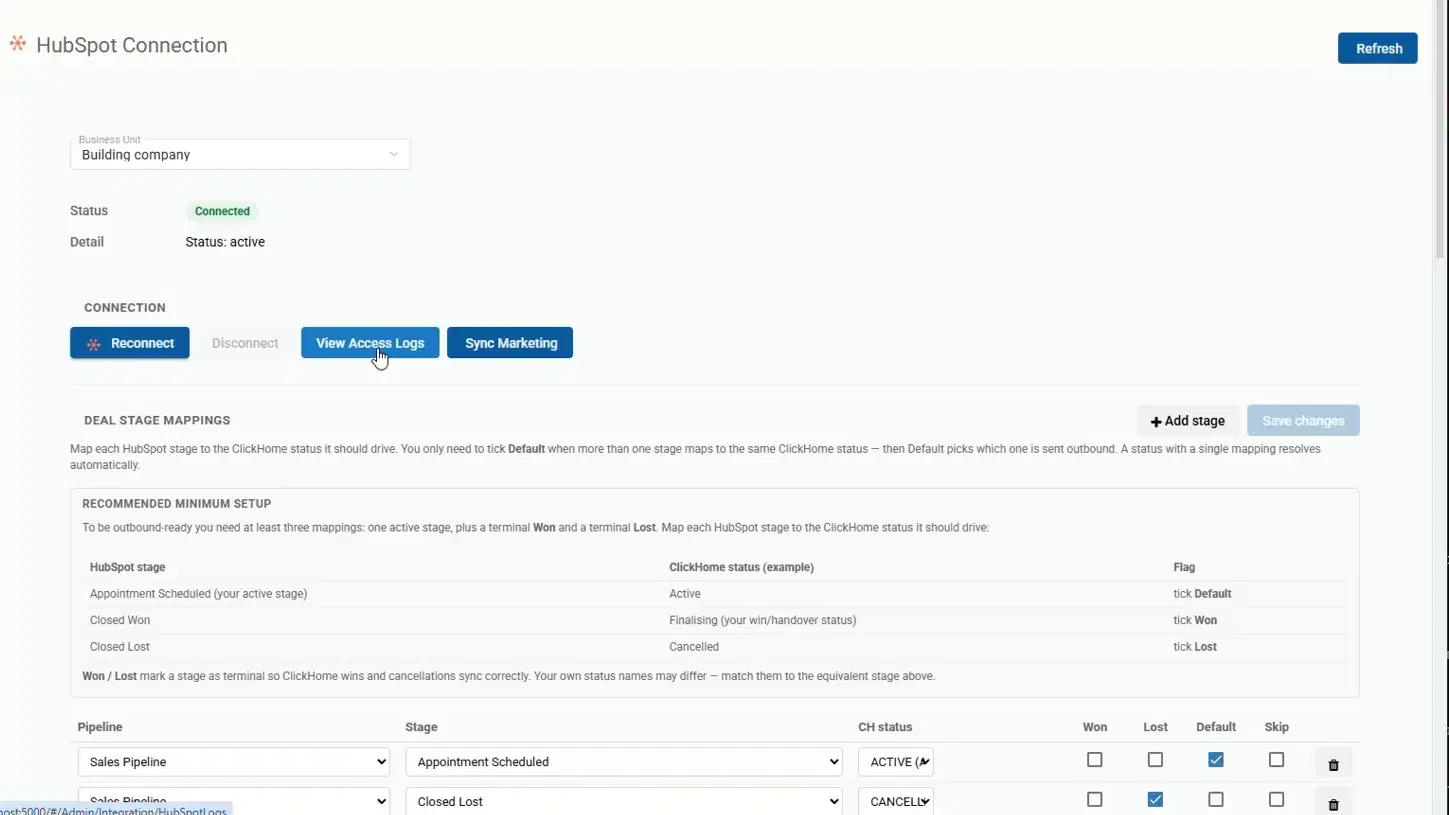Screen dimensions: 1449x815
Task: Tick Lost for Appointment Scheduled row
Action: (1155, 760)
